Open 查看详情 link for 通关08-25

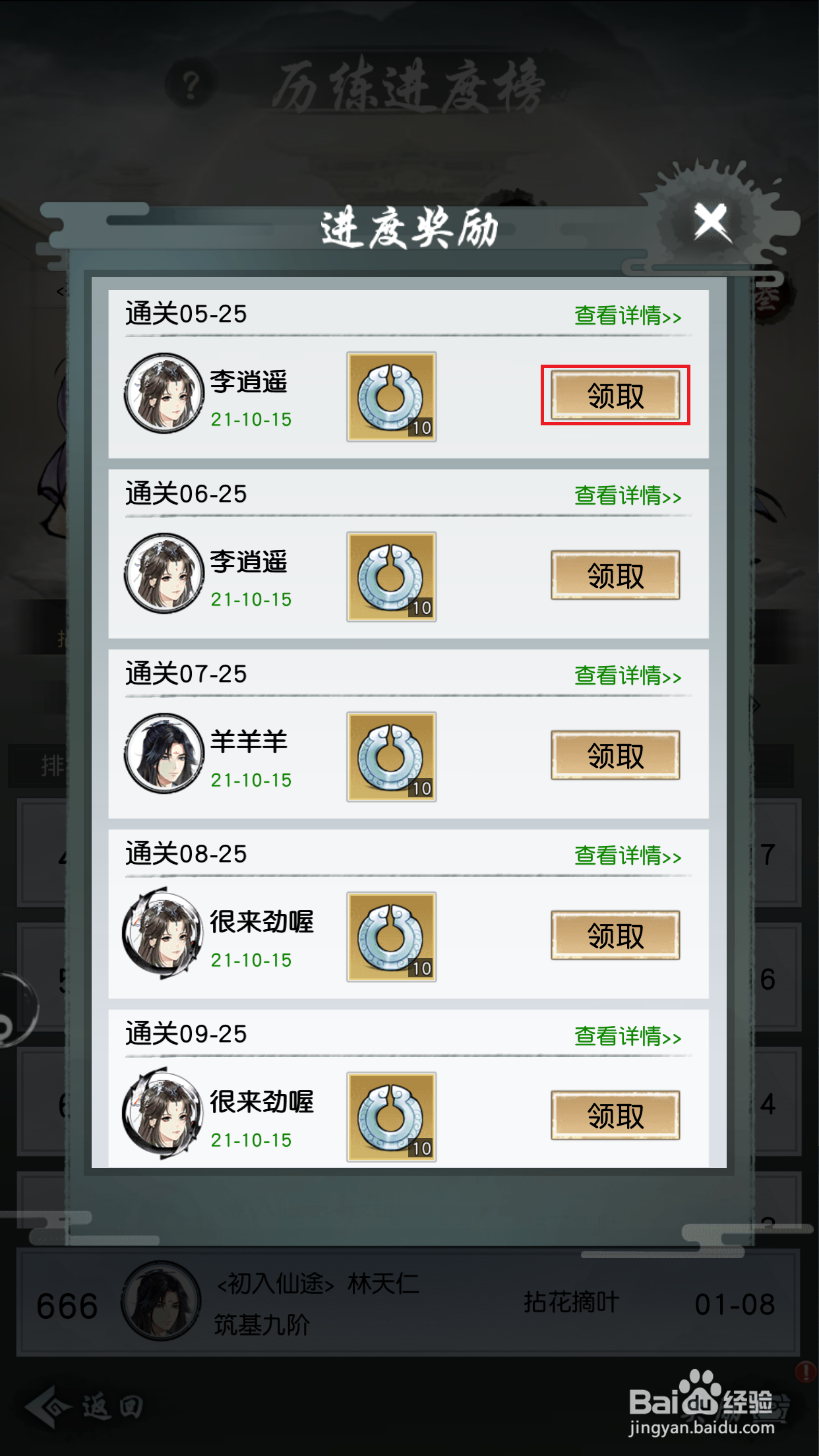pos(628,856)
